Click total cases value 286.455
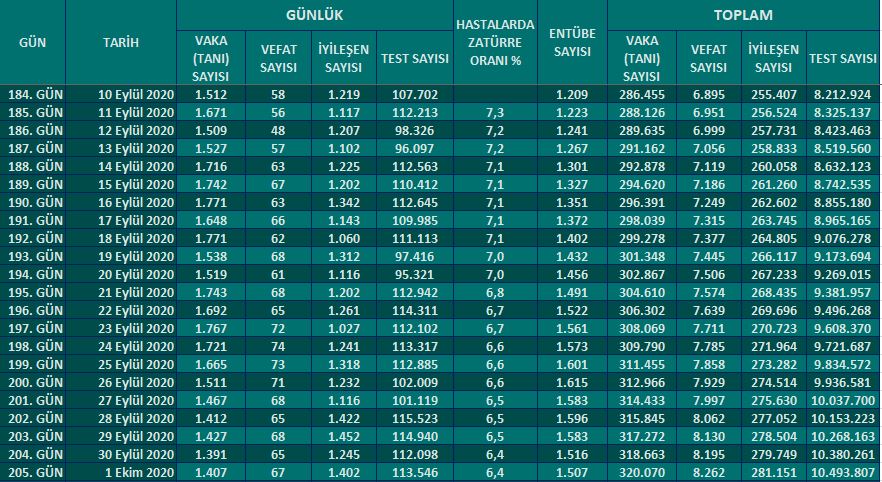 (642, 94)
